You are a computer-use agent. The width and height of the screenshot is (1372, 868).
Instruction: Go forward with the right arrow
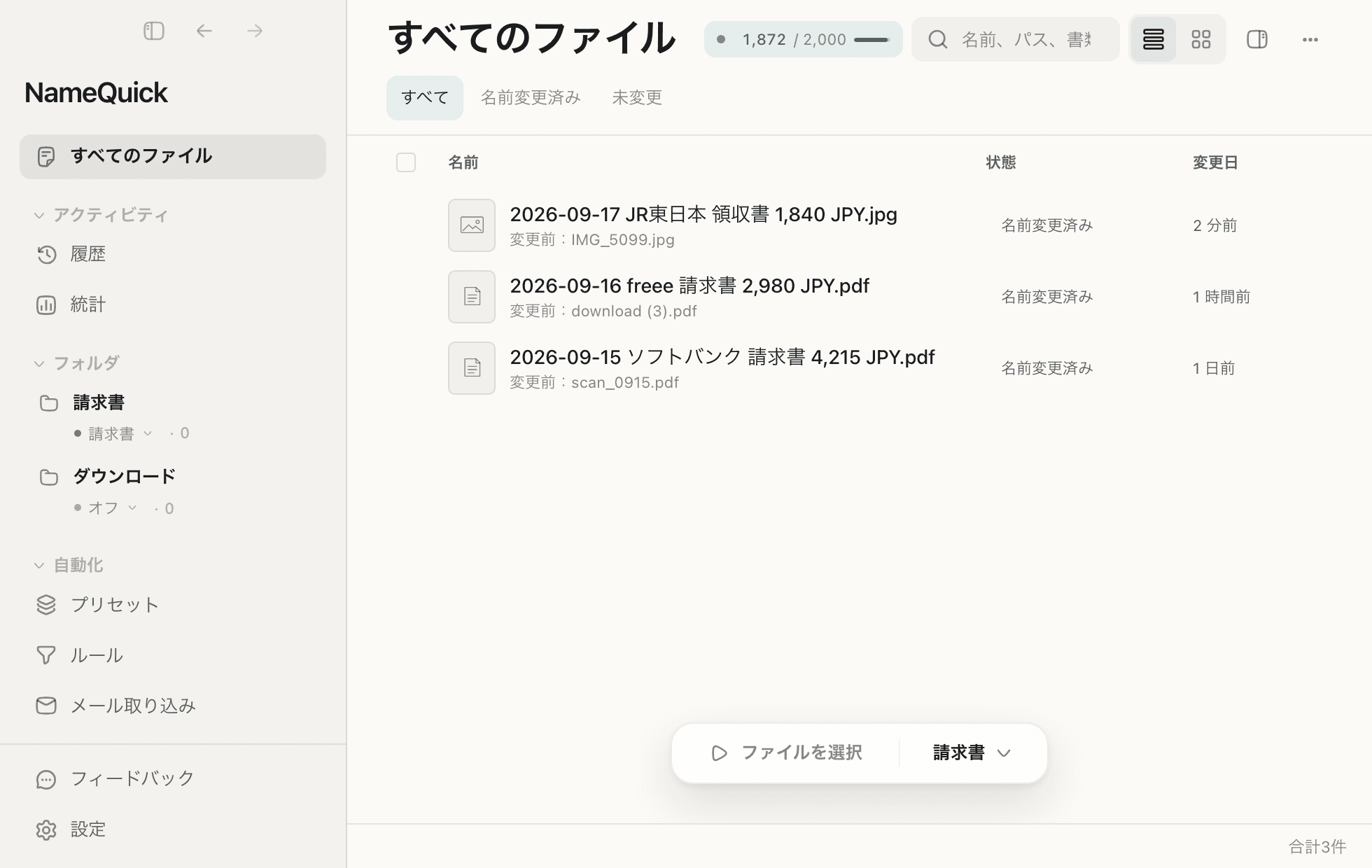pyautogui.click(x=255, y=31)
